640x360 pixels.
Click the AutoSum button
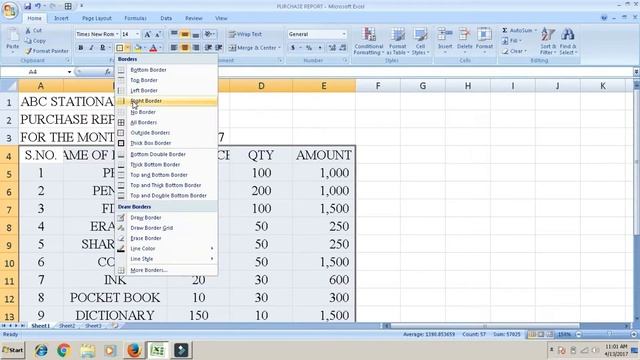(x=517, y=31)
